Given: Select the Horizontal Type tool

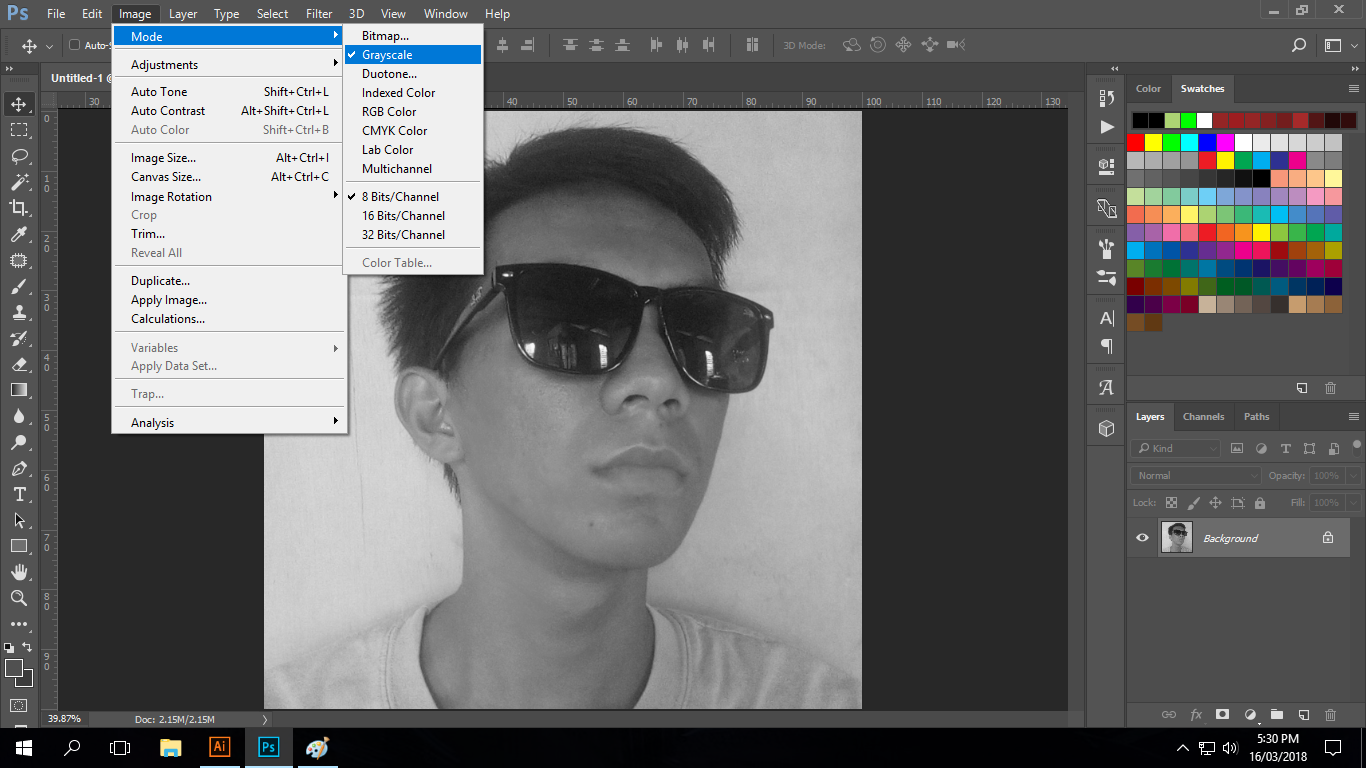Looking at the screenshot, I should [19, 494].
